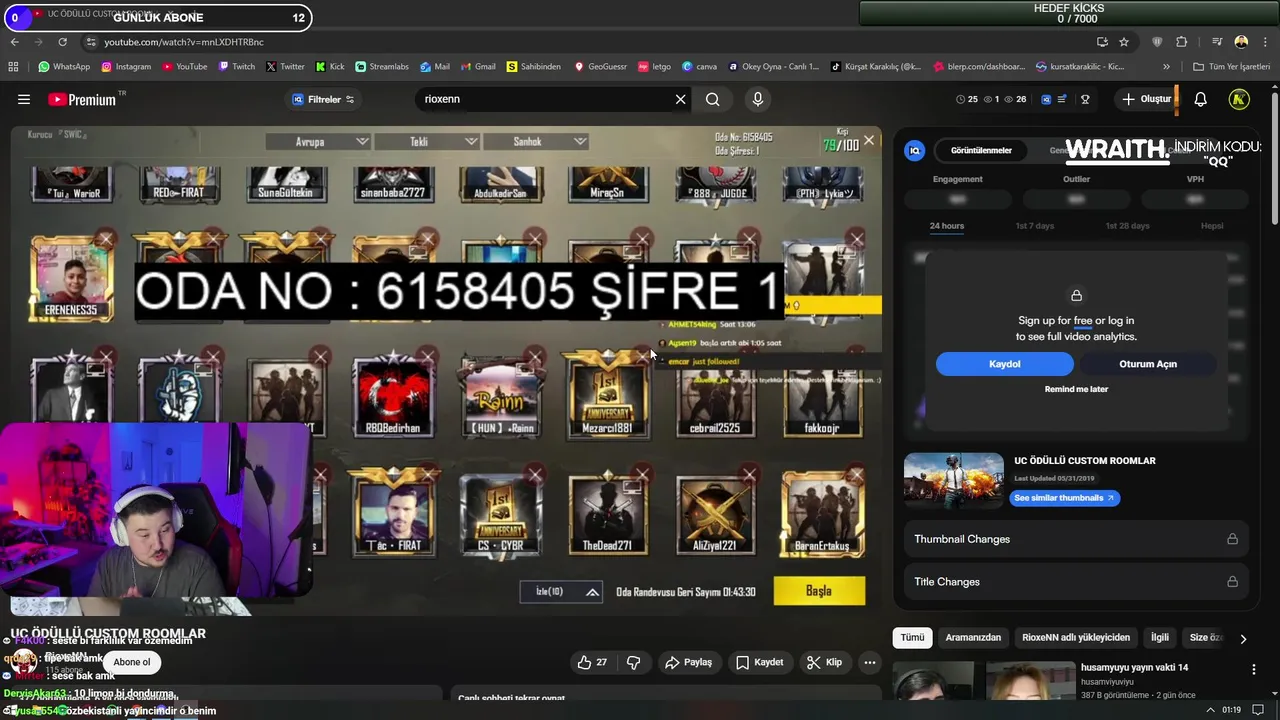
Task: Open the Avrupa server dropdown in game lobby
Action: click(x=318, y=142)
